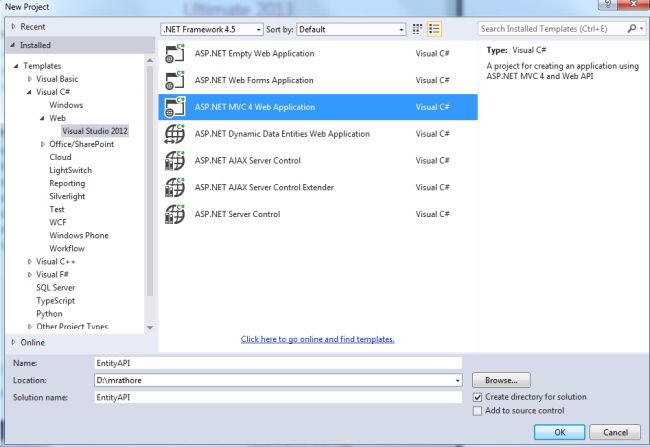The image size is (650, 447).
Task: Select the Reporting template category
Action: click(x=67, y=183)
